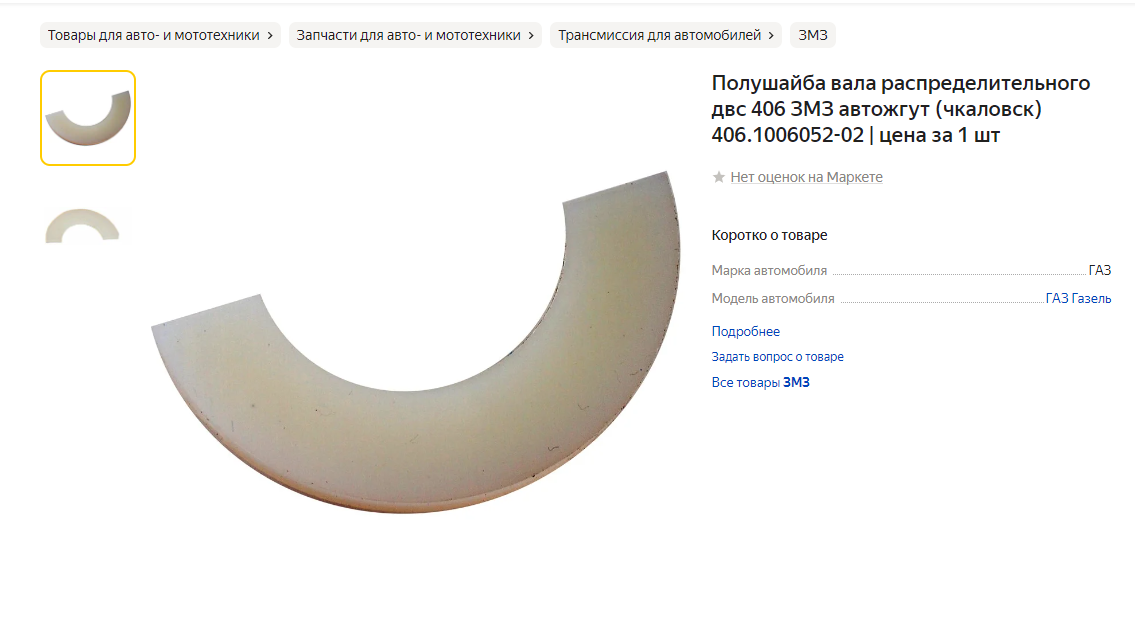1135x626 pixels.
Task: Expand details via Подробнее link
Action: coord(746,331)
